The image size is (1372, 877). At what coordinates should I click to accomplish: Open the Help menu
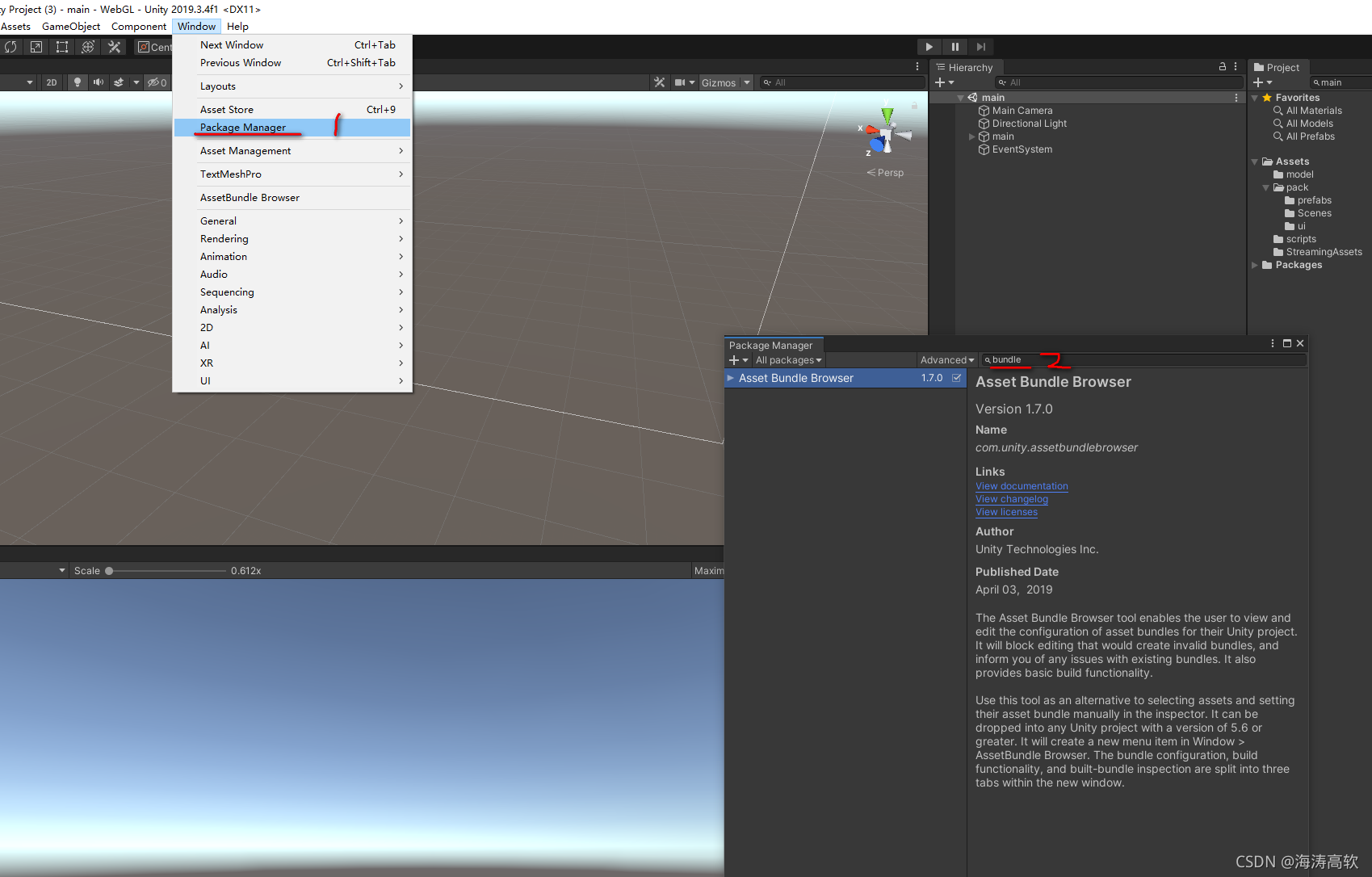coord(237,27)
